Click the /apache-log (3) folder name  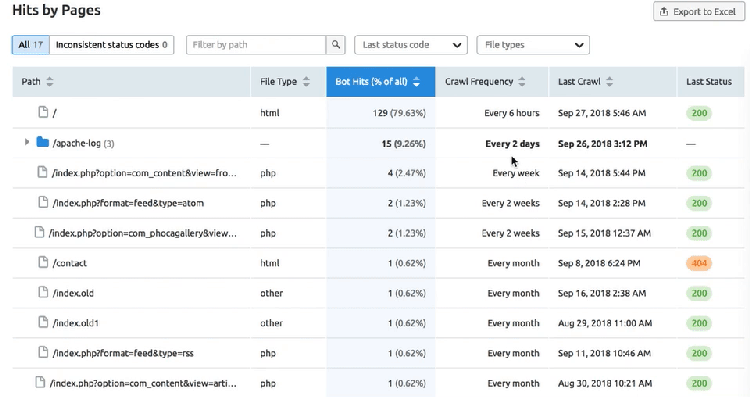[83, 143]
